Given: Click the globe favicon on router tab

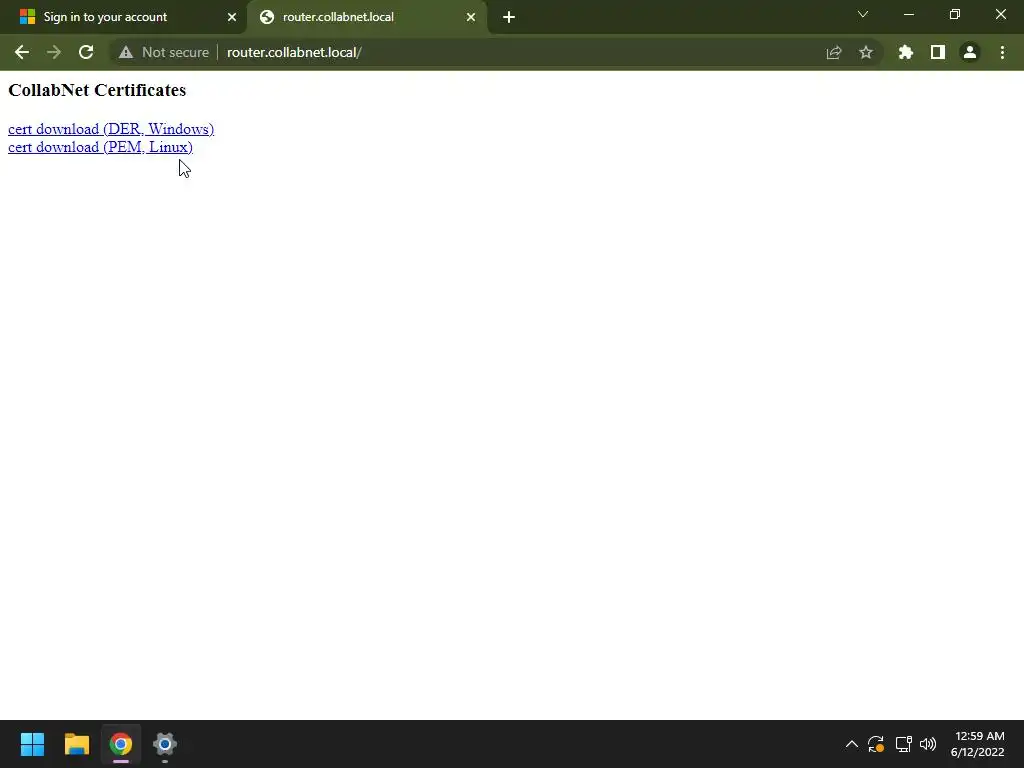Looking at the screenshot, I should point(266,17).
